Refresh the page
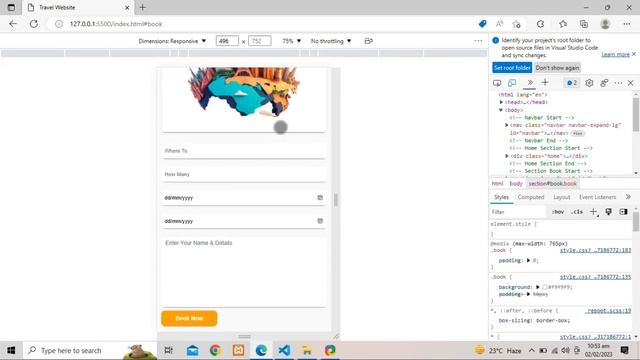Viewport: 640px width, 360px height. click(x=33, y=24)
